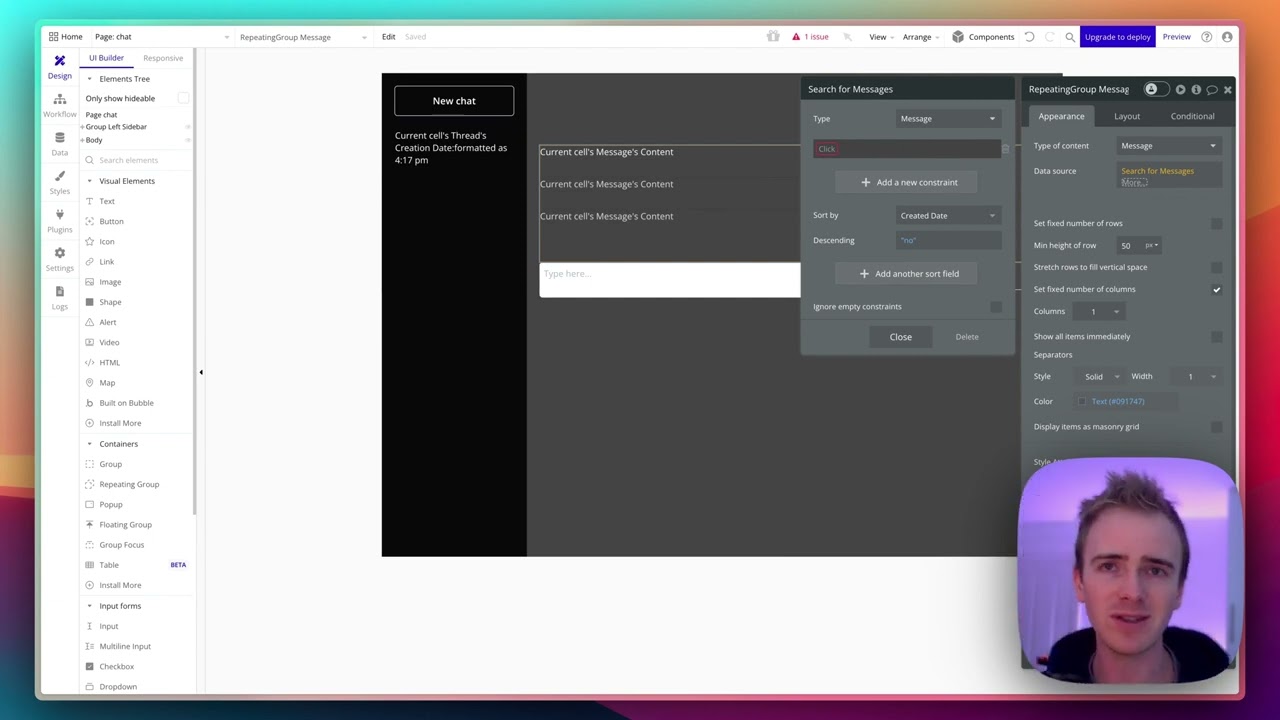Viewport: 1280px width, 720px height.
Task: Add Icon element from Visual Elements
Action: 107,241
